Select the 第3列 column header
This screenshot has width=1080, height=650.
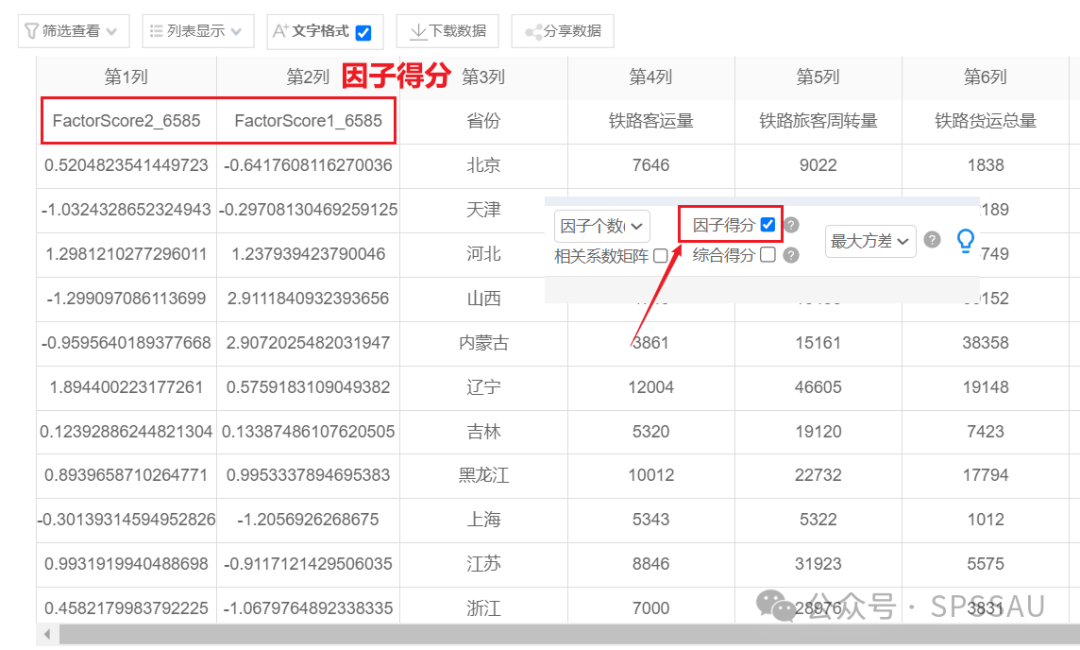point(483,77)
